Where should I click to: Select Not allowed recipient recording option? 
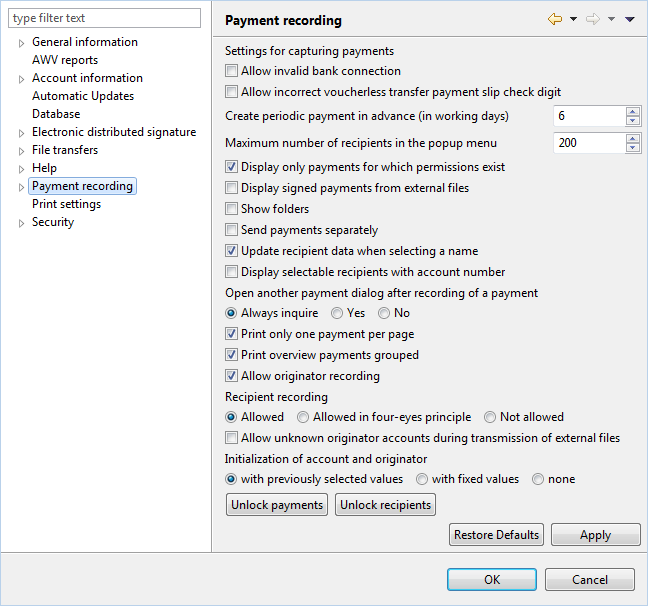click(x=490, y=417)
